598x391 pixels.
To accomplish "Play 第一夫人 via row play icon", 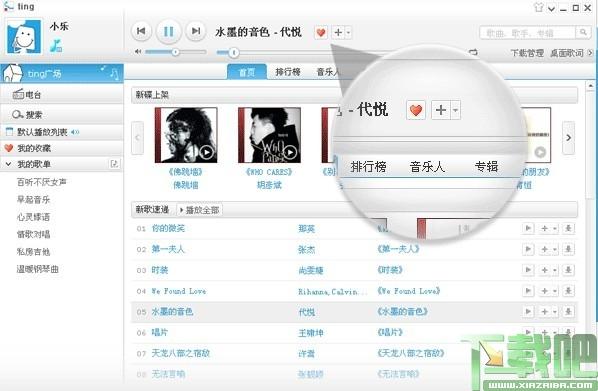I will (528, 249).
